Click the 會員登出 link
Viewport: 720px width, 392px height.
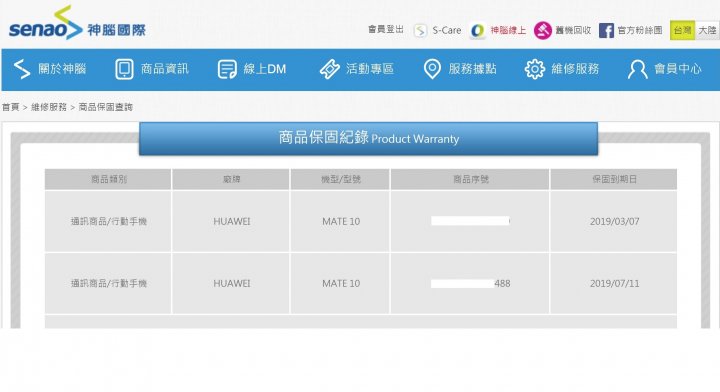point(386,30)
